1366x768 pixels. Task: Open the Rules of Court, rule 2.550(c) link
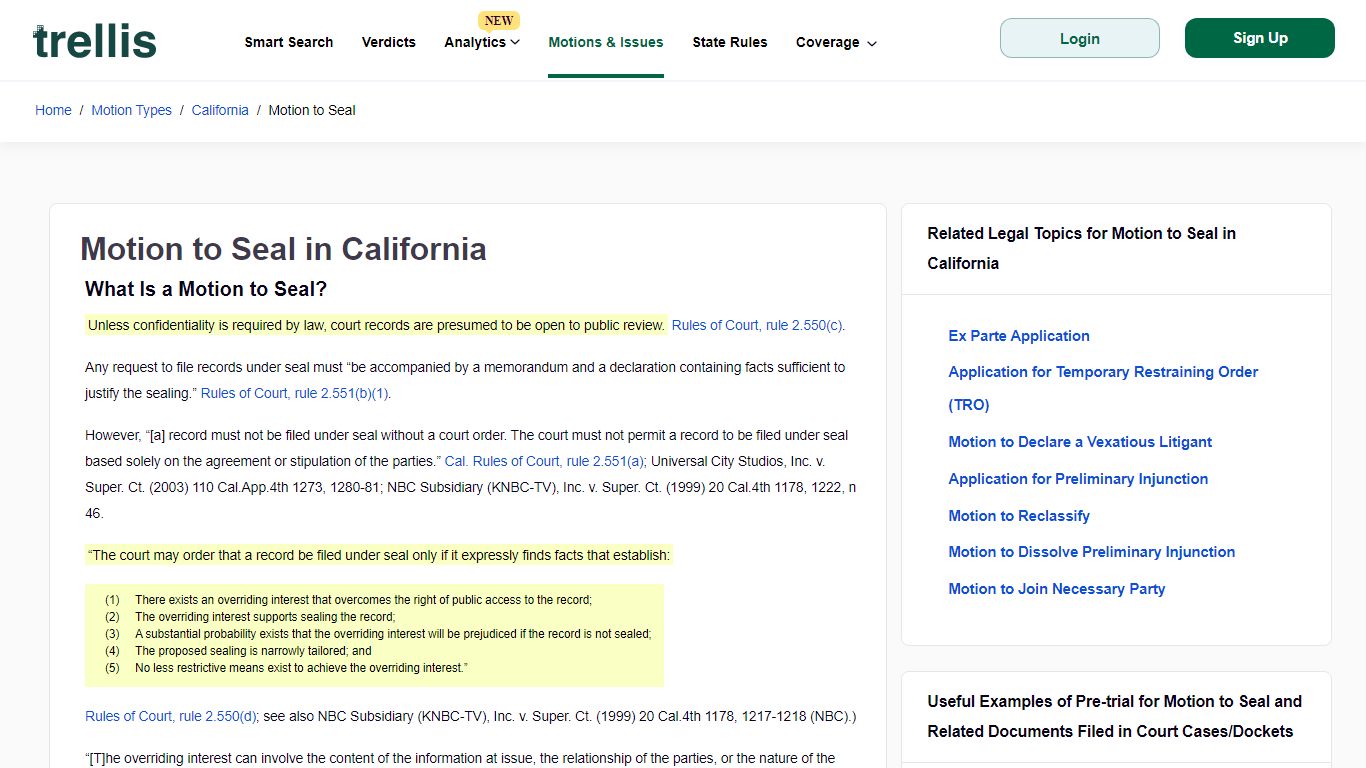click(757, 325)
